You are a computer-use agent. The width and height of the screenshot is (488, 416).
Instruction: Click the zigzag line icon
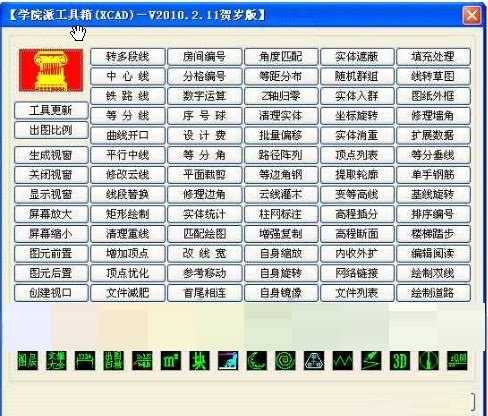coord(343,361)
